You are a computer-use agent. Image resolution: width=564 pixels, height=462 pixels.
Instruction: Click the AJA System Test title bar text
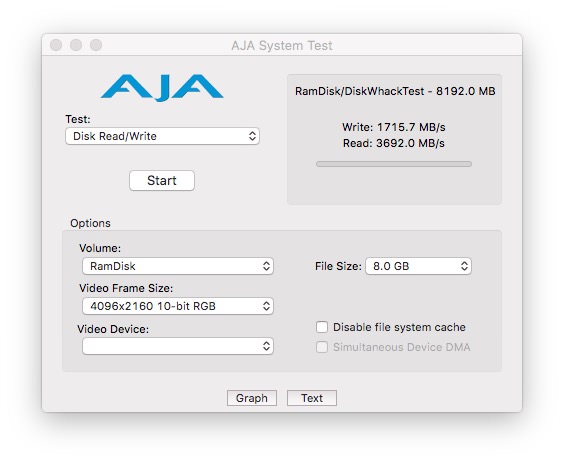point(282,46)
